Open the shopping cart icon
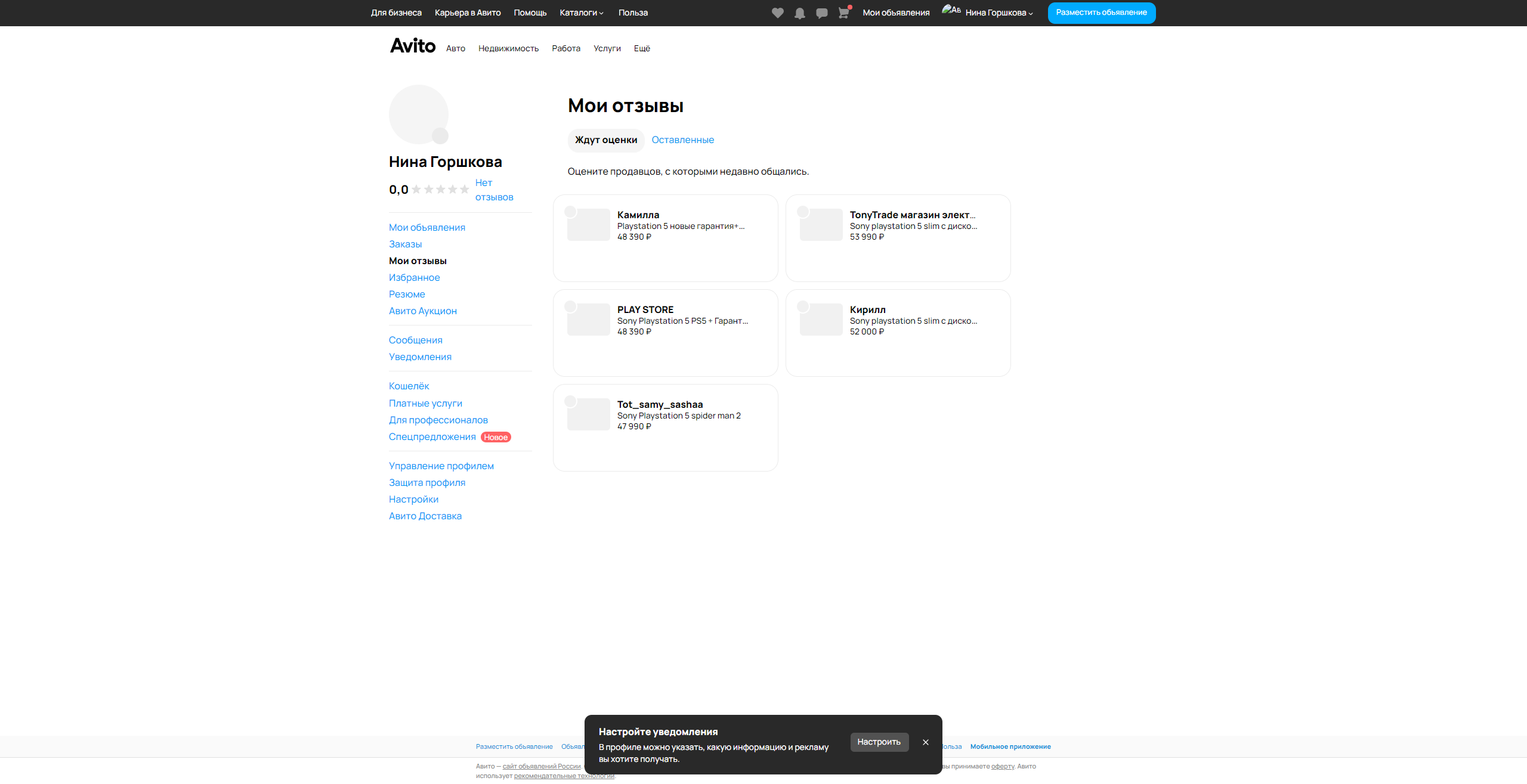Viewport: 1527px width, 784px height. point(843,13)
